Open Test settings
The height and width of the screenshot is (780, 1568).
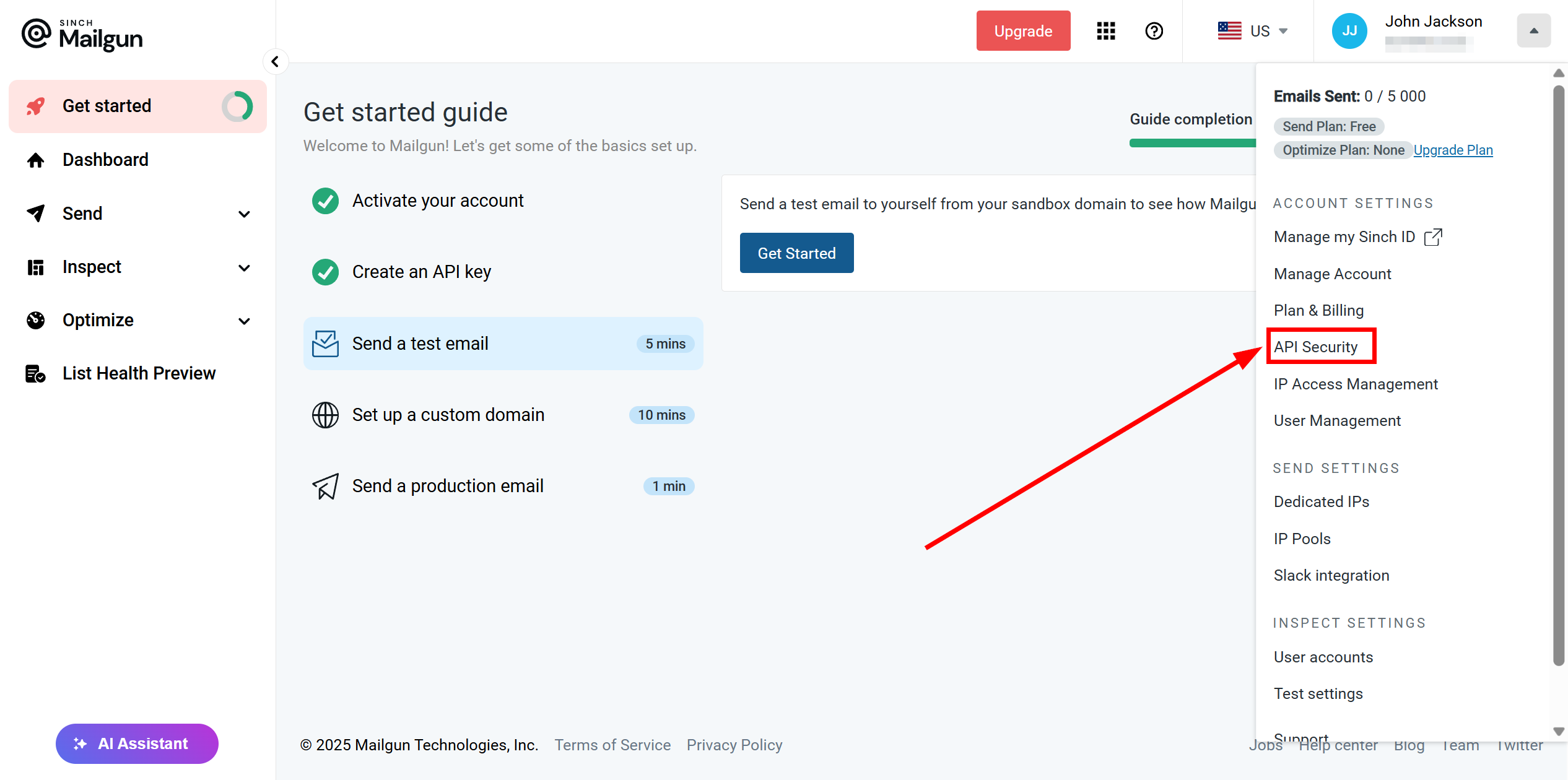pos(1318,694)
